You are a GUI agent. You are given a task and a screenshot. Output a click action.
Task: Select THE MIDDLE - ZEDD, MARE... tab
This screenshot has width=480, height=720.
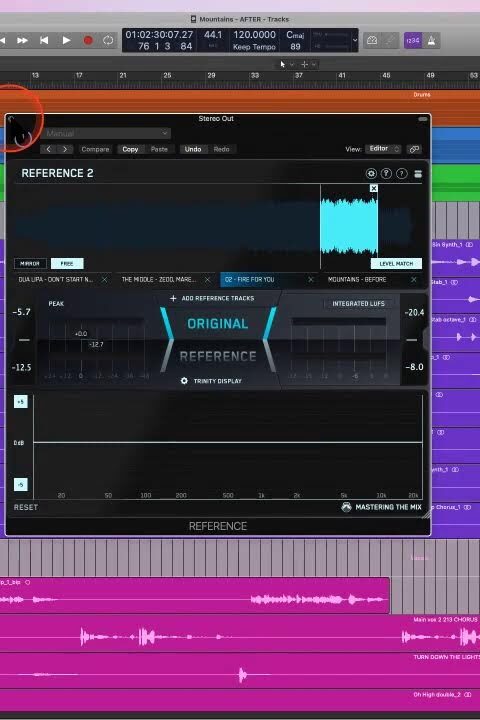pyautogui.click(x=158, y=279)
